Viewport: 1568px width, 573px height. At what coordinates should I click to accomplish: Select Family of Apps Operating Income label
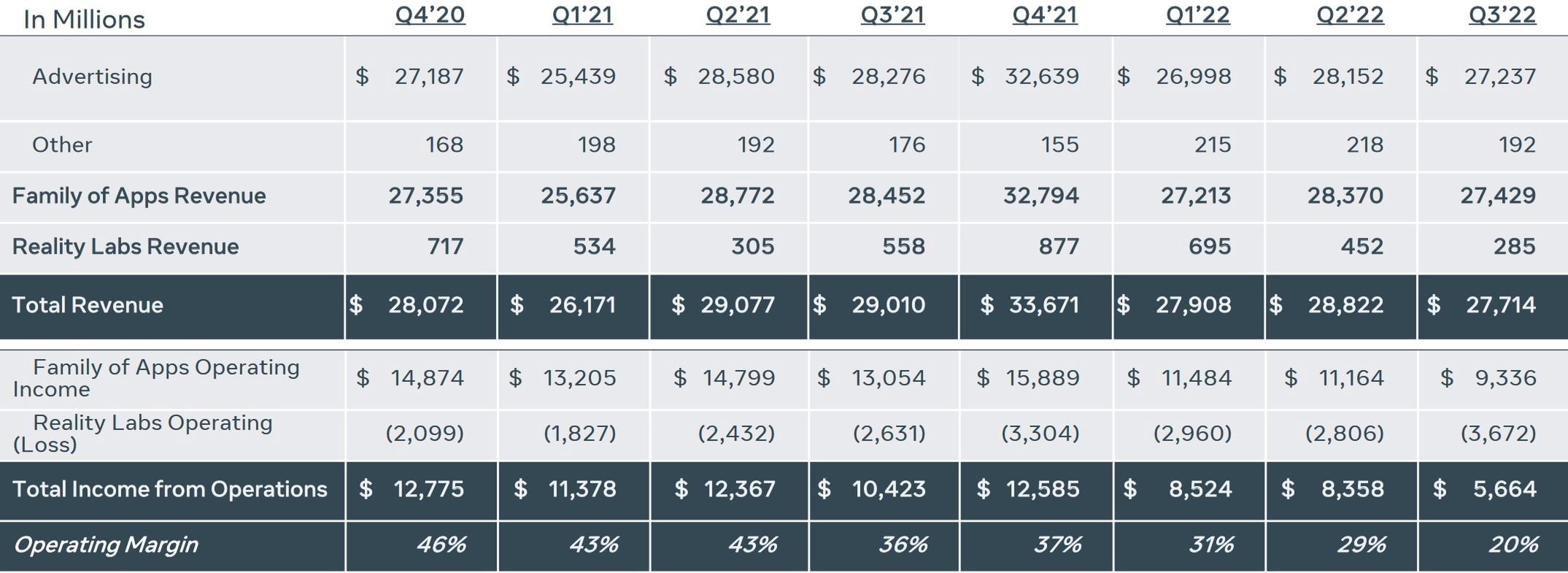(155, 377)
